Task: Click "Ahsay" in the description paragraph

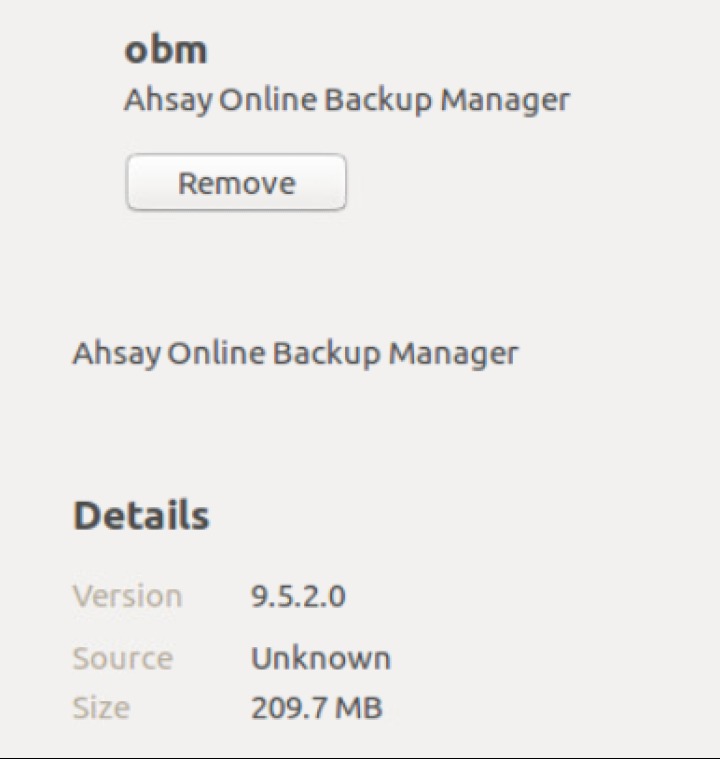Action: tap(114, 354)
